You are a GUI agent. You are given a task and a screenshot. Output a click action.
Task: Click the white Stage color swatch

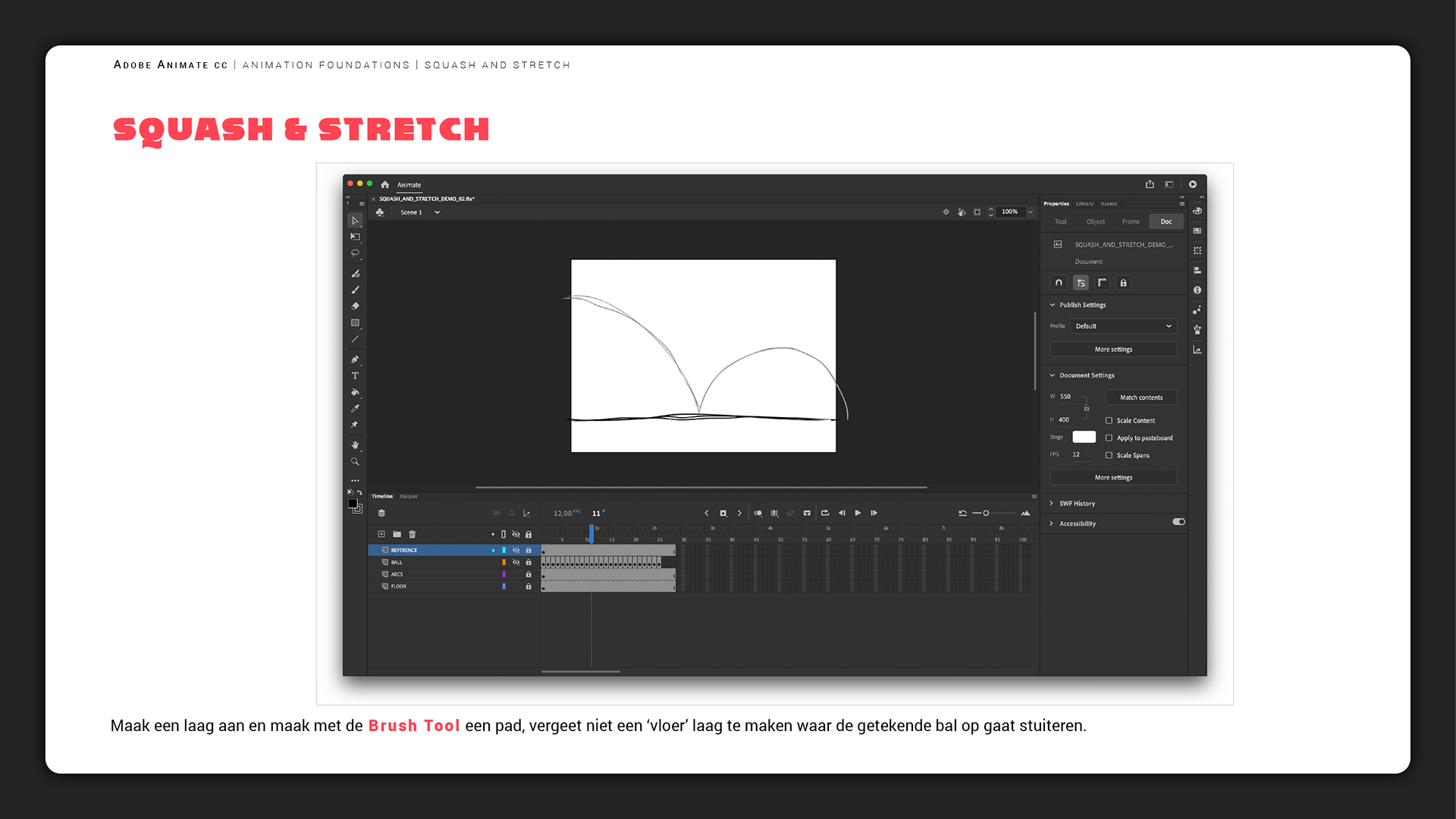1084,438
